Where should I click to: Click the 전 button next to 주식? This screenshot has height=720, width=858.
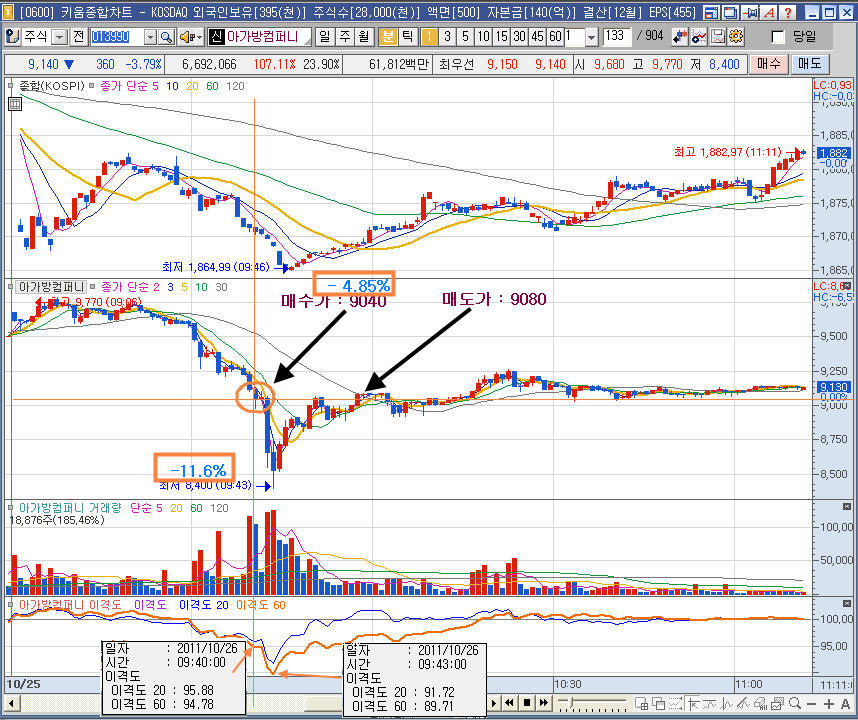coord(79,37)
